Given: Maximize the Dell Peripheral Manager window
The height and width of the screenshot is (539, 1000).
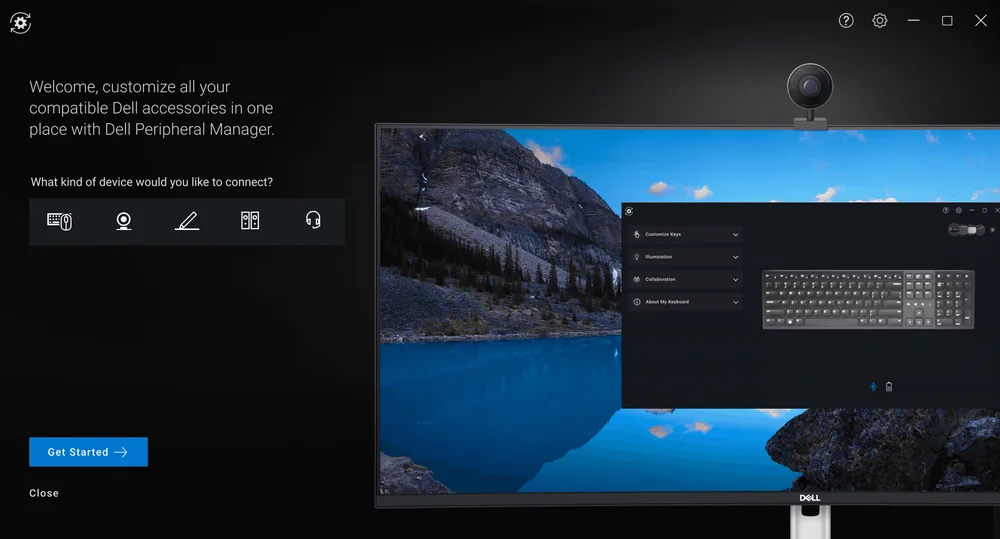Looking at the screenshot, I should point(947,20).
